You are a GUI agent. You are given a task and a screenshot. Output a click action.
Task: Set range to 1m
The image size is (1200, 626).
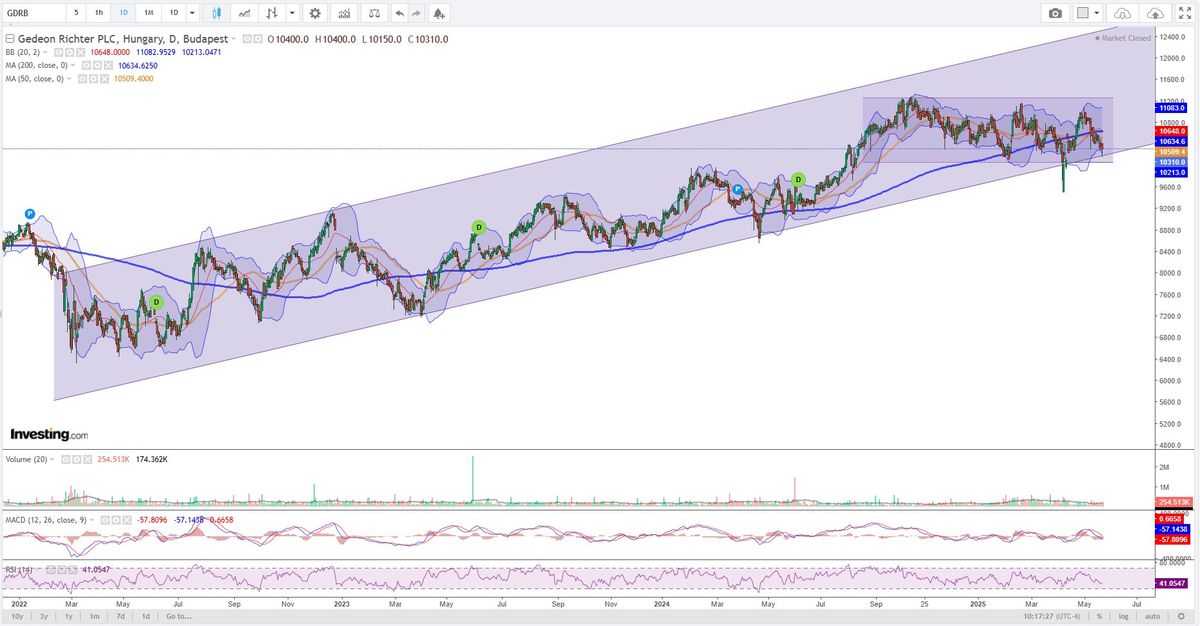click(x=94, y=616)
